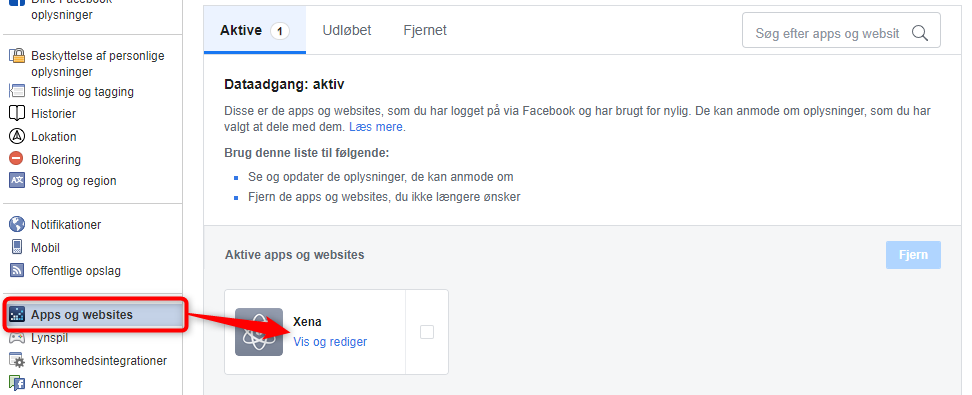Click the privacy lock icon in sidebar

(17, 56)
